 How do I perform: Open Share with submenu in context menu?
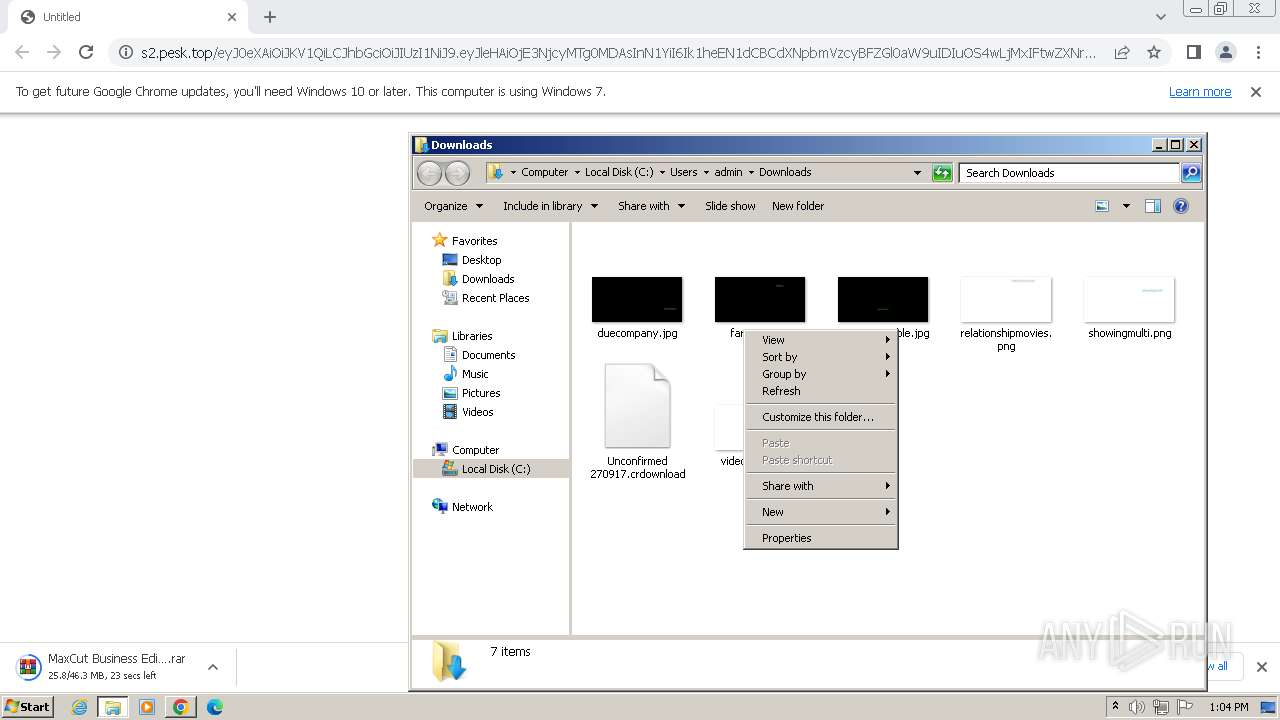pyautogui.click(x=821, y=486)
